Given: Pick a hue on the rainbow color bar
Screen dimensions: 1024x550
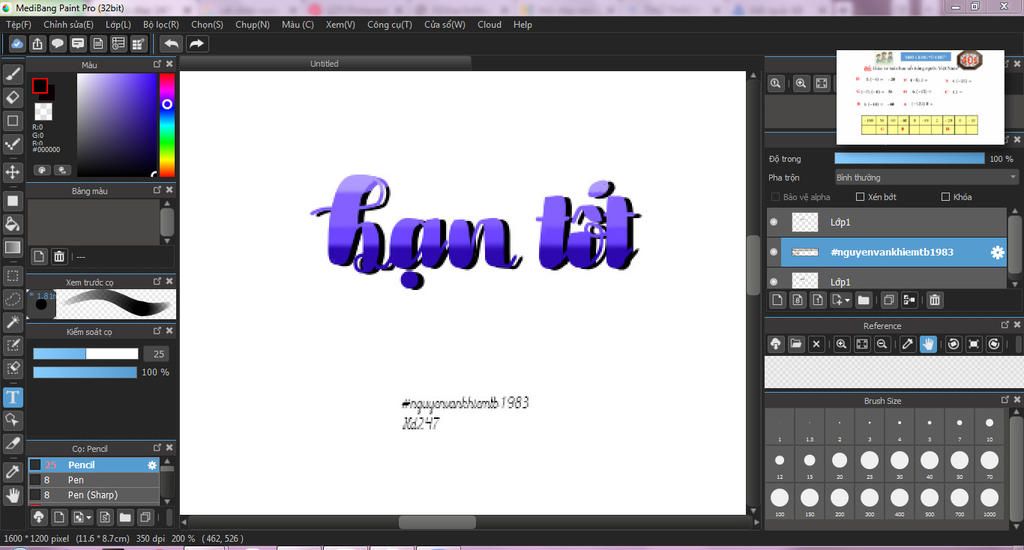Looking at the screenshot, I should point(167,125).
